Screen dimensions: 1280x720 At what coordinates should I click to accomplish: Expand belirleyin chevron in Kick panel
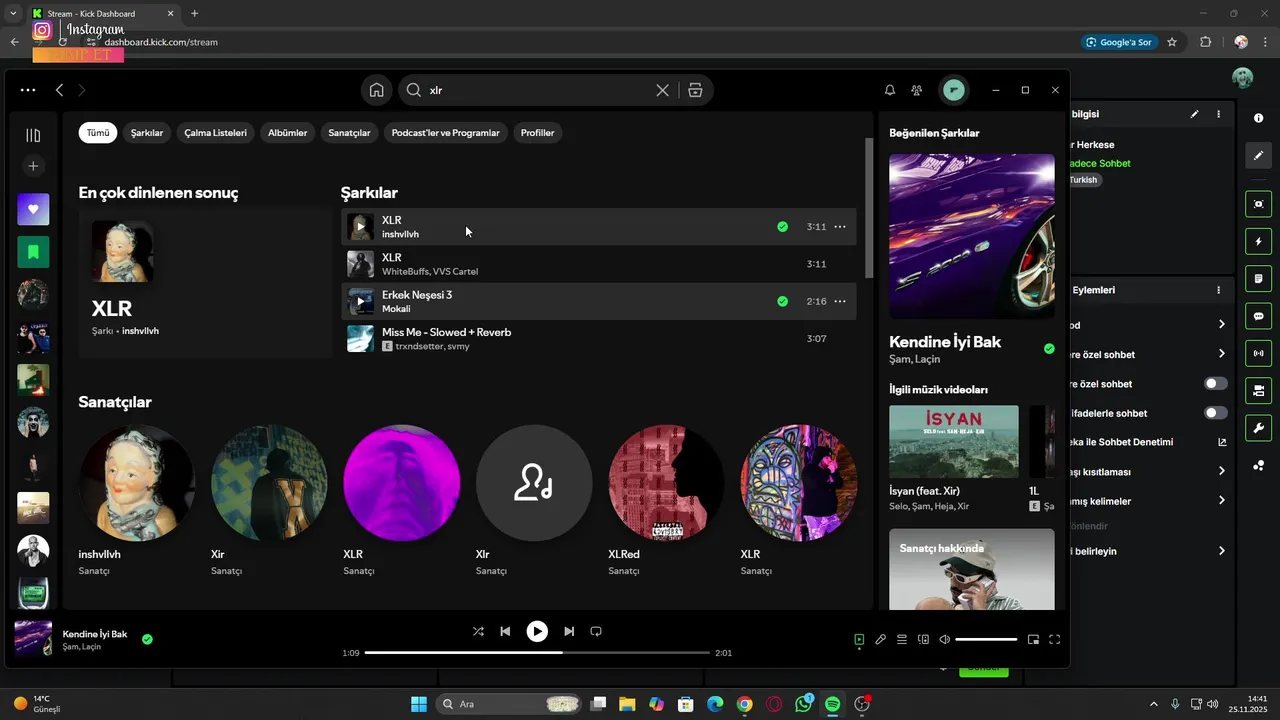coord(1221,551)
